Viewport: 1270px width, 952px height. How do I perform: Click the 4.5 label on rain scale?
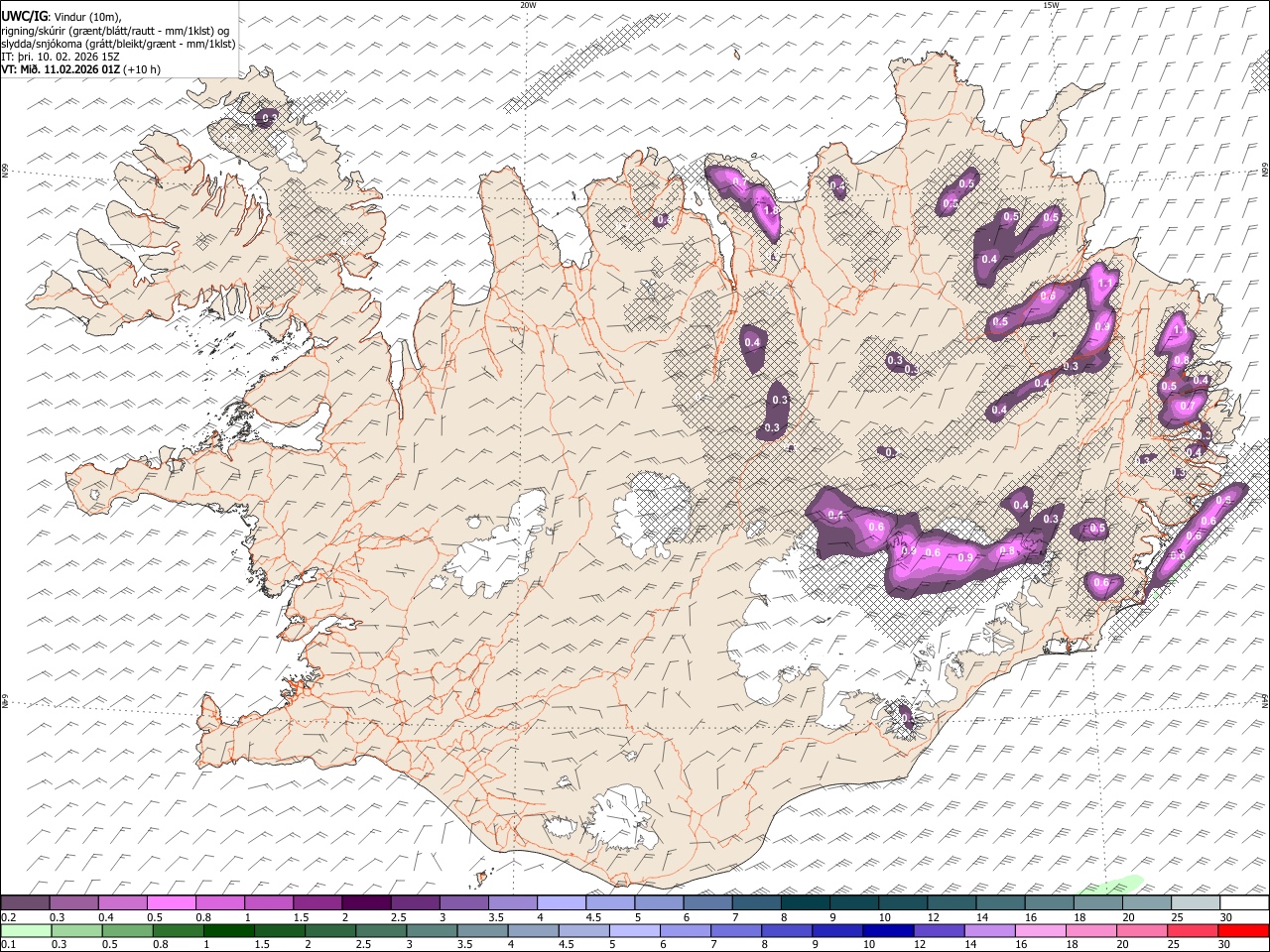(567, 944)
